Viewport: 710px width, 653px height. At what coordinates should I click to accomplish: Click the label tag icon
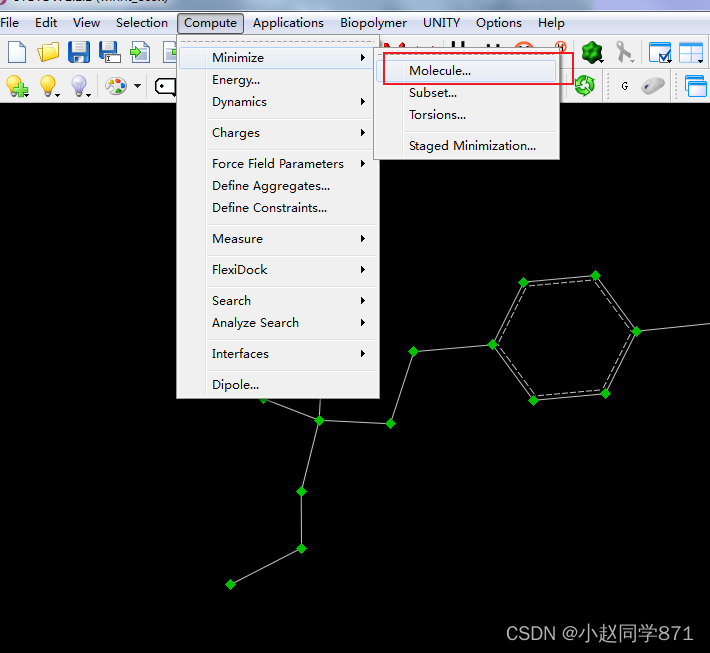pyautogui.click(x=165, y=86)
